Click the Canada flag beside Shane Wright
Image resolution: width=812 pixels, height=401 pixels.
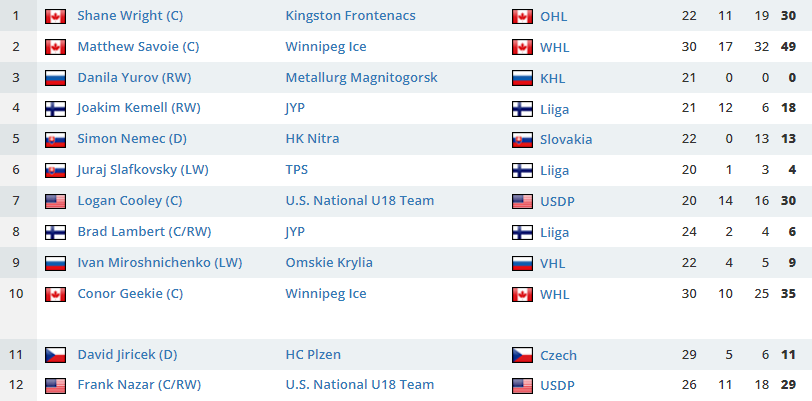tap(55, 17)
